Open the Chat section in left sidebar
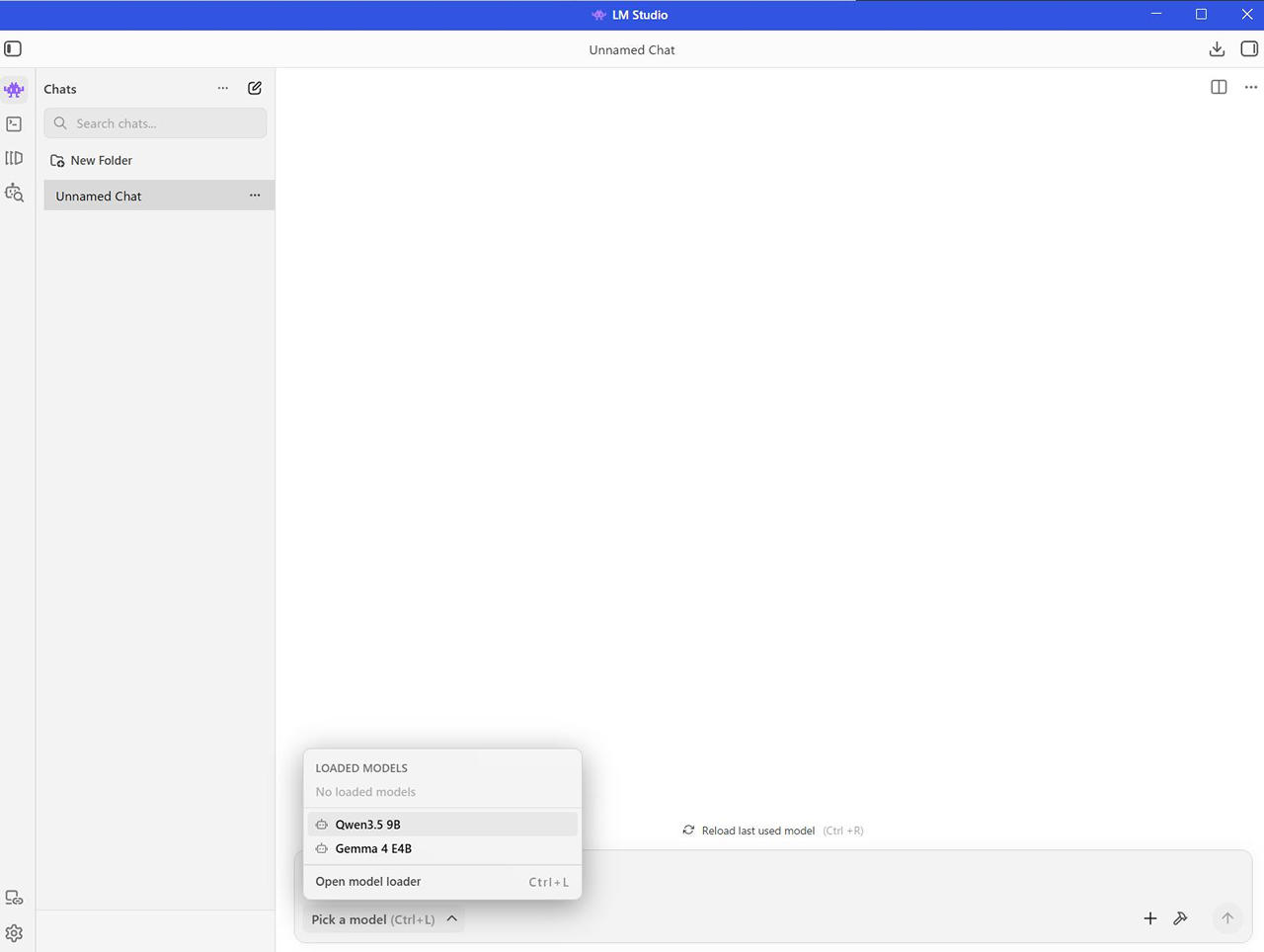The height and width of the screenshot is (952, 1264). tap(14, 90)
